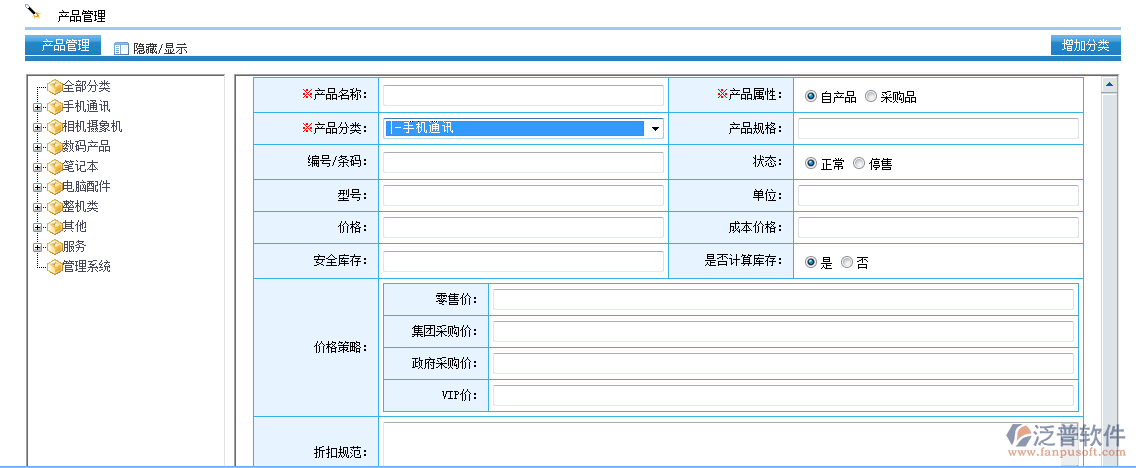Click the 隐藏/显示 link text
The width and height of the screenshot is (1136, 468).
click(x=160, y=48)
